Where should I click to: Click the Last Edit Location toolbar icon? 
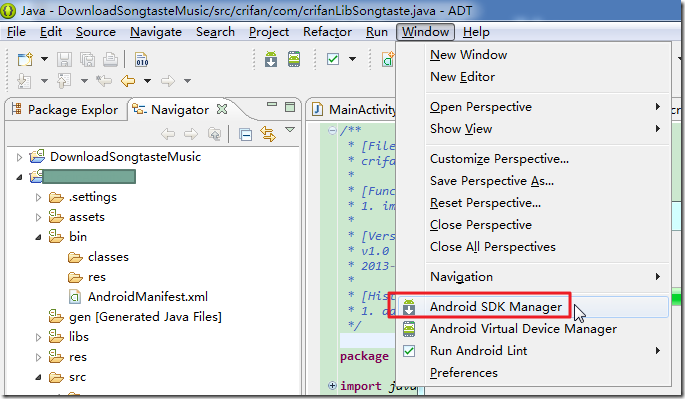click(104, 81)
